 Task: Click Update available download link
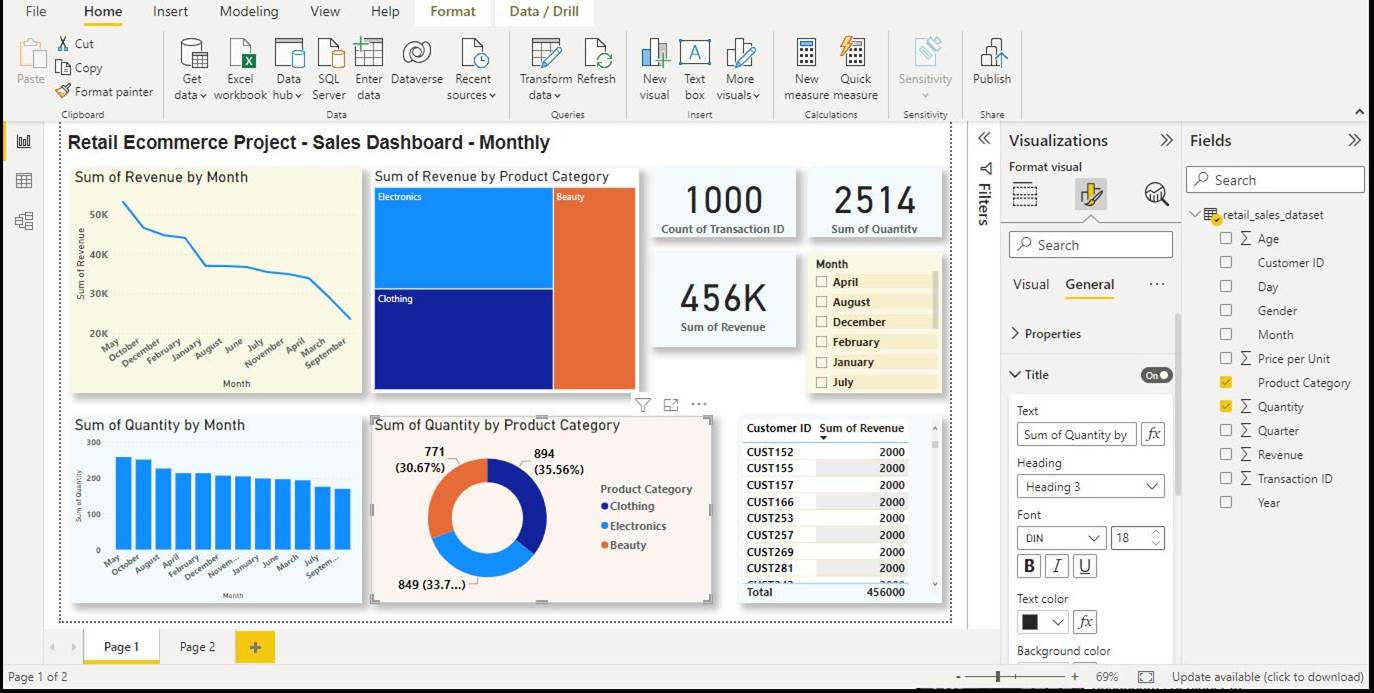[1267, 677]
